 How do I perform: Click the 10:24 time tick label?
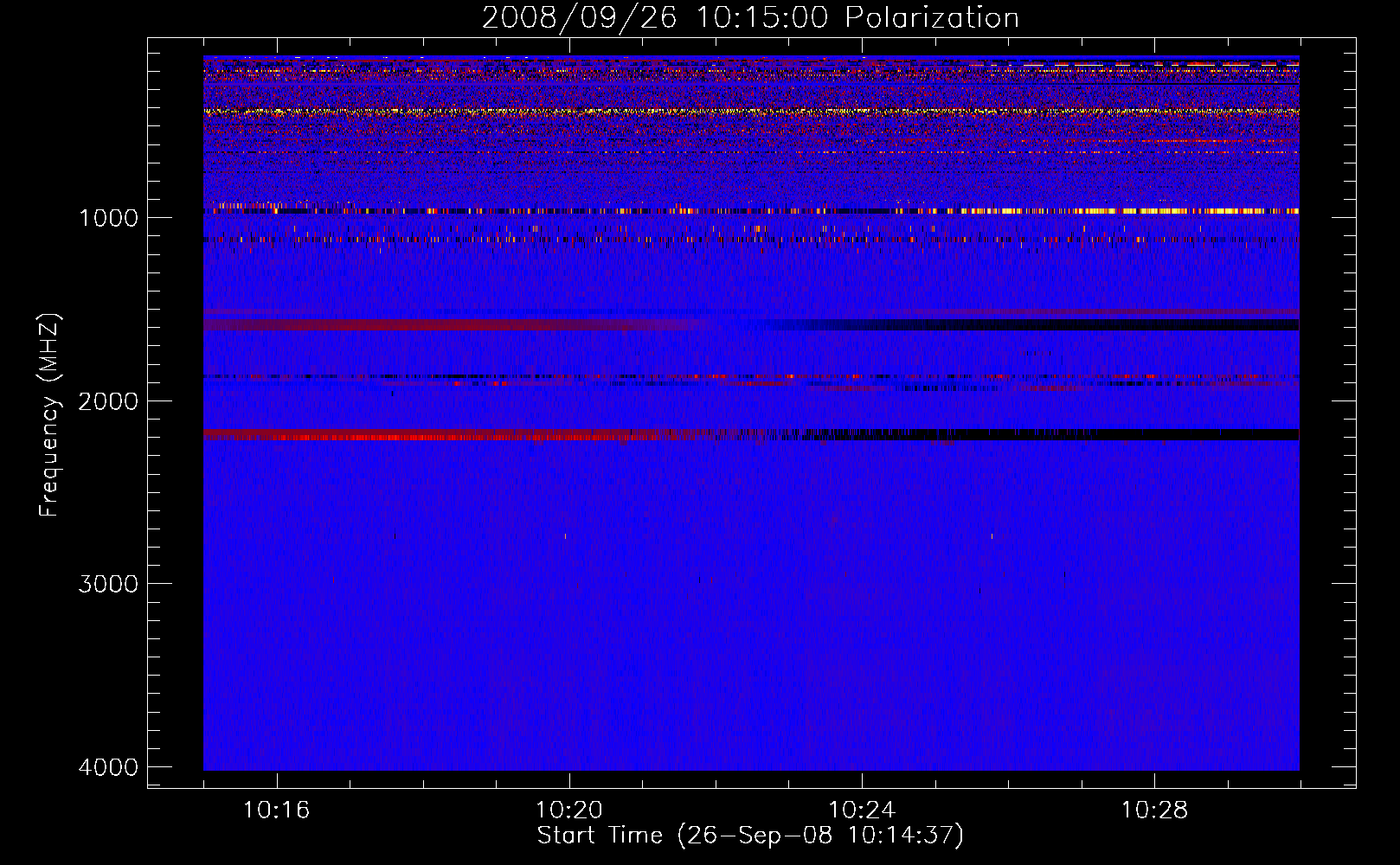pos(862,810)
